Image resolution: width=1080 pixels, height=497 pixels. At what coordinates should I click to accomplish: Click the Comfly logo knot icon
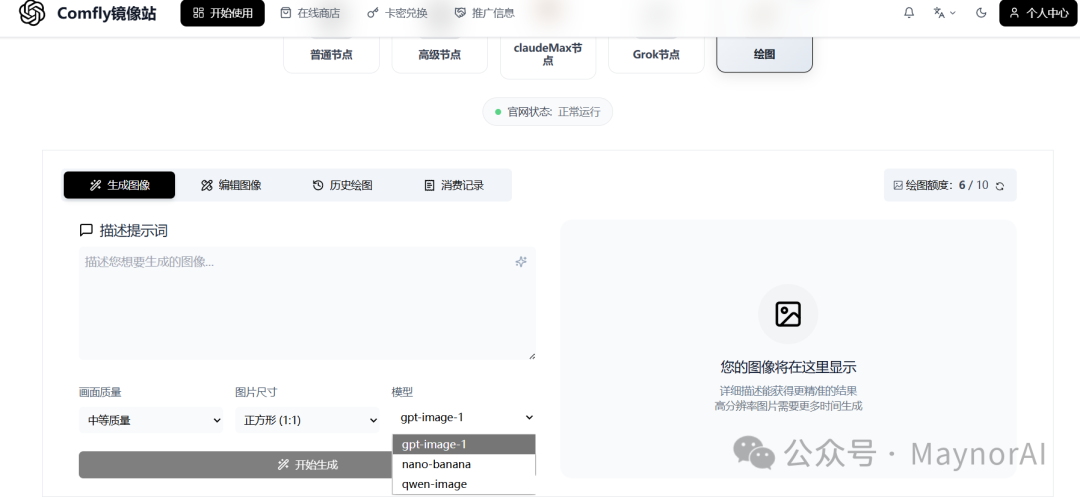pyautogui.click(x=32, y=12)
